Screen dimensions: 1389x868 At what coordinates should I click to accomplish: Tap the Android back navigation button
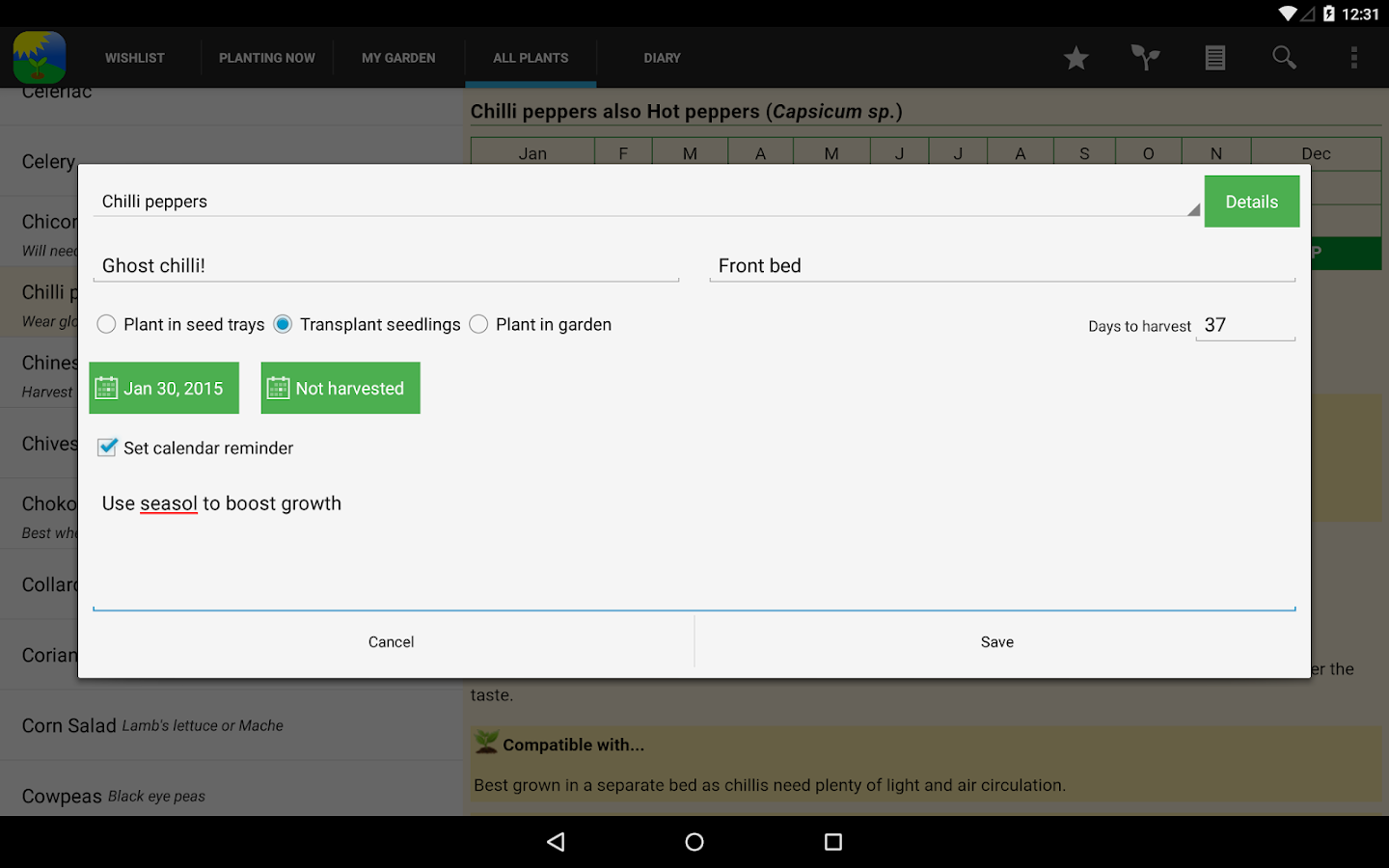click(556, 842)
